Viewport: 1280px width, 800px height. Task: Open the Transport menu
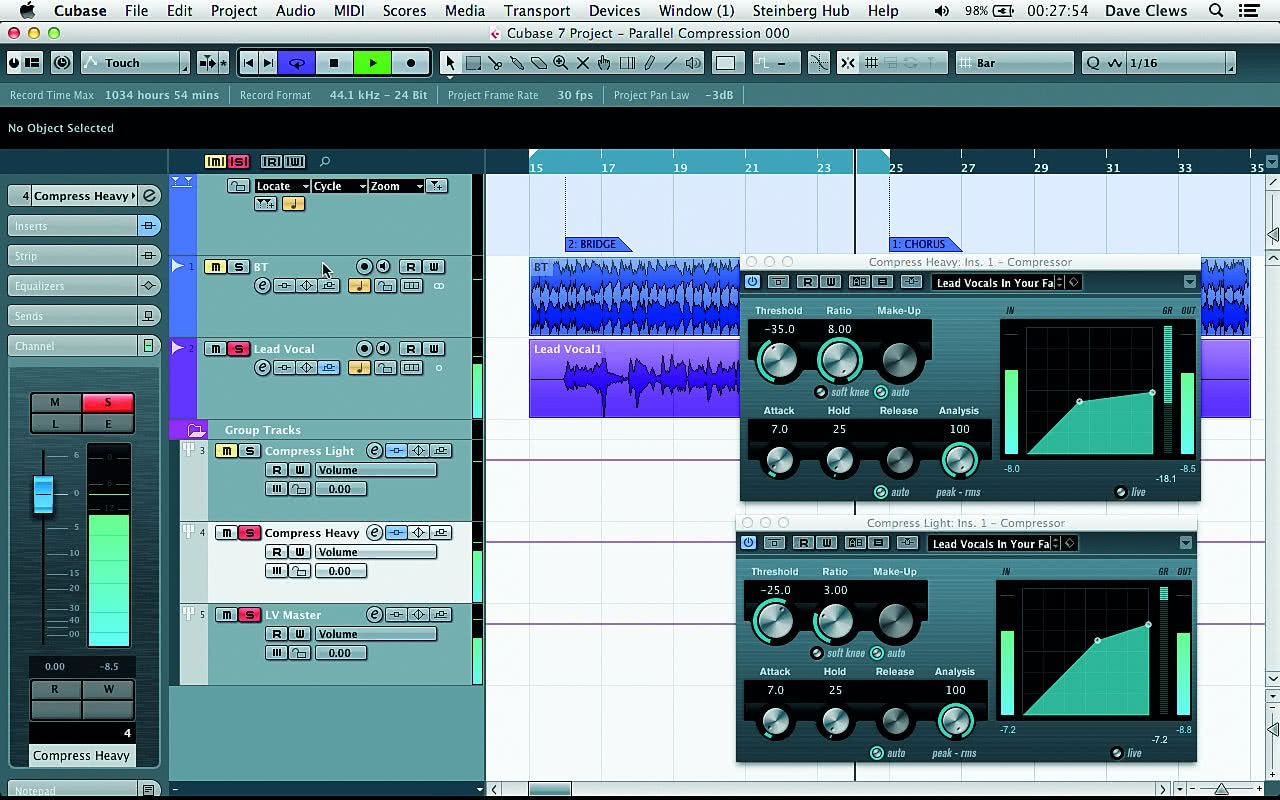pyautogui.click(x=537, y=11)
